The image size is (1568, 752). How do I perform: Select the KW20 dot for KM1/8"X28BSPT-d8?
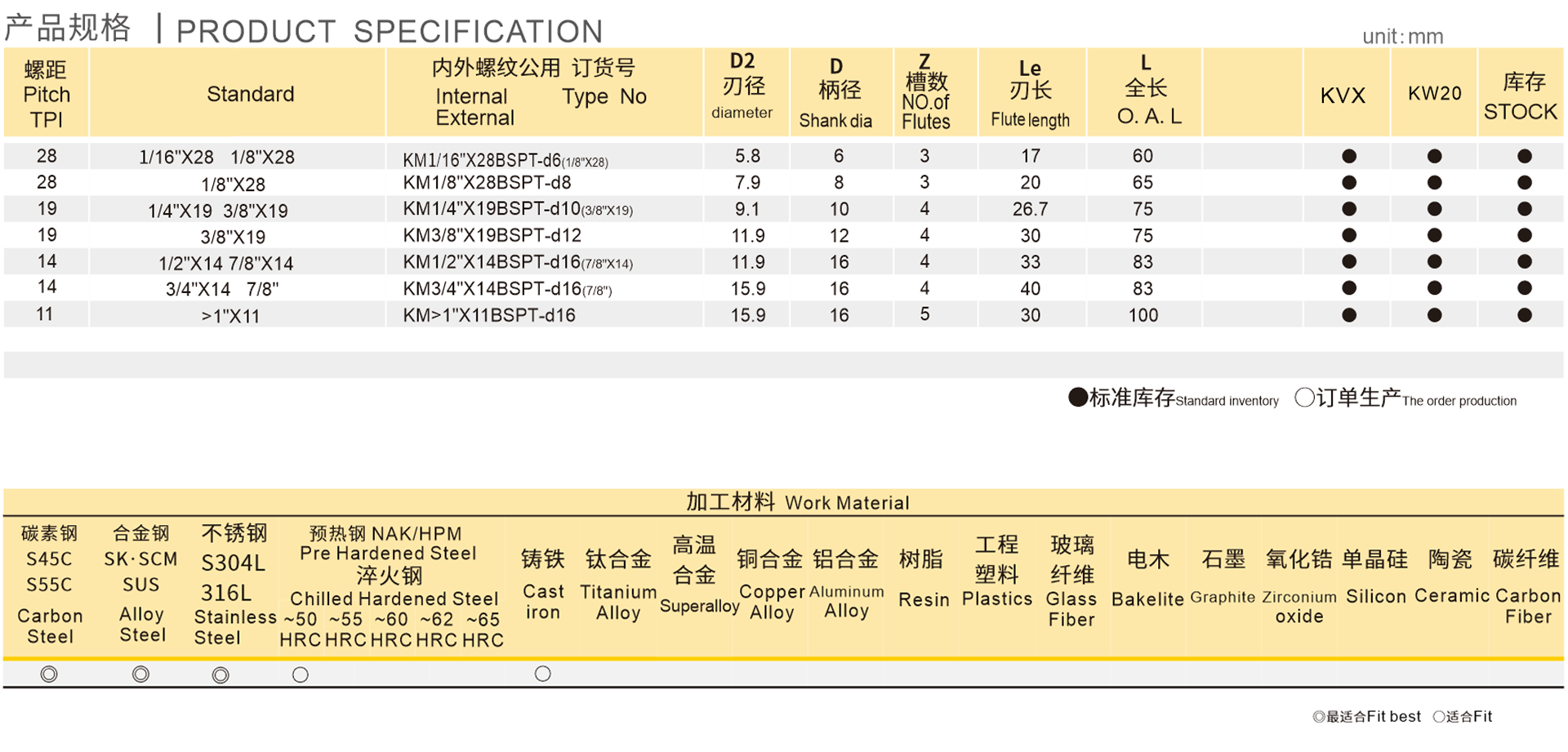(x=1434, y=182)
